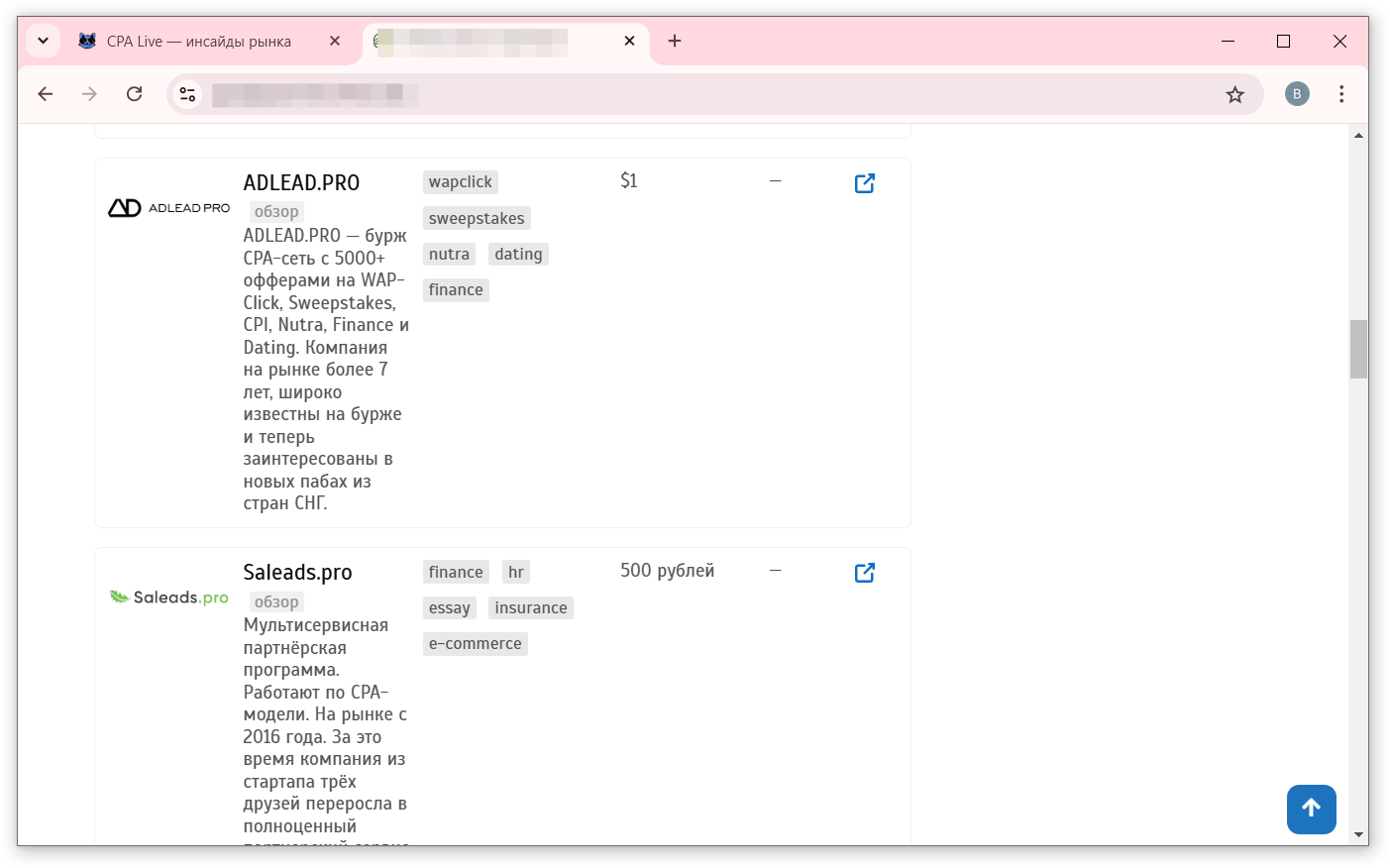Screen dimensions: 1390x868
Task: Select the wapclick tag
Action: click(460, 182)
